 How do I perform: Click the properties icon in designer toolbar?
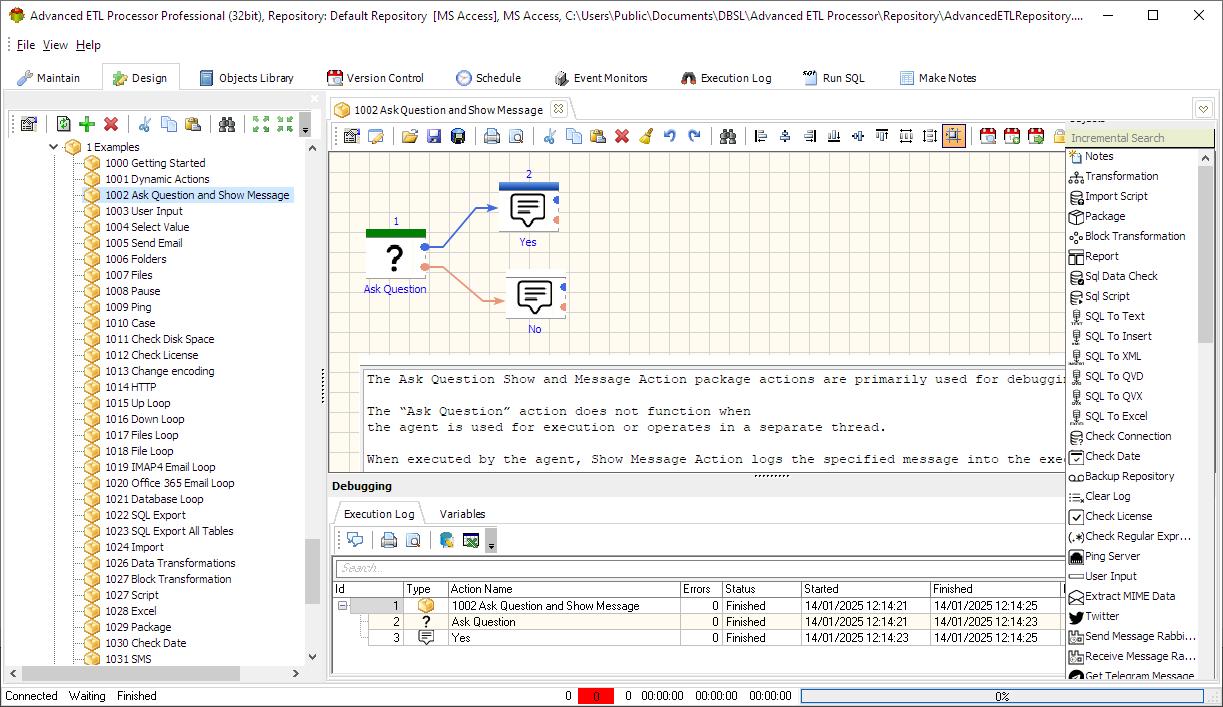(x=351, y=136)
